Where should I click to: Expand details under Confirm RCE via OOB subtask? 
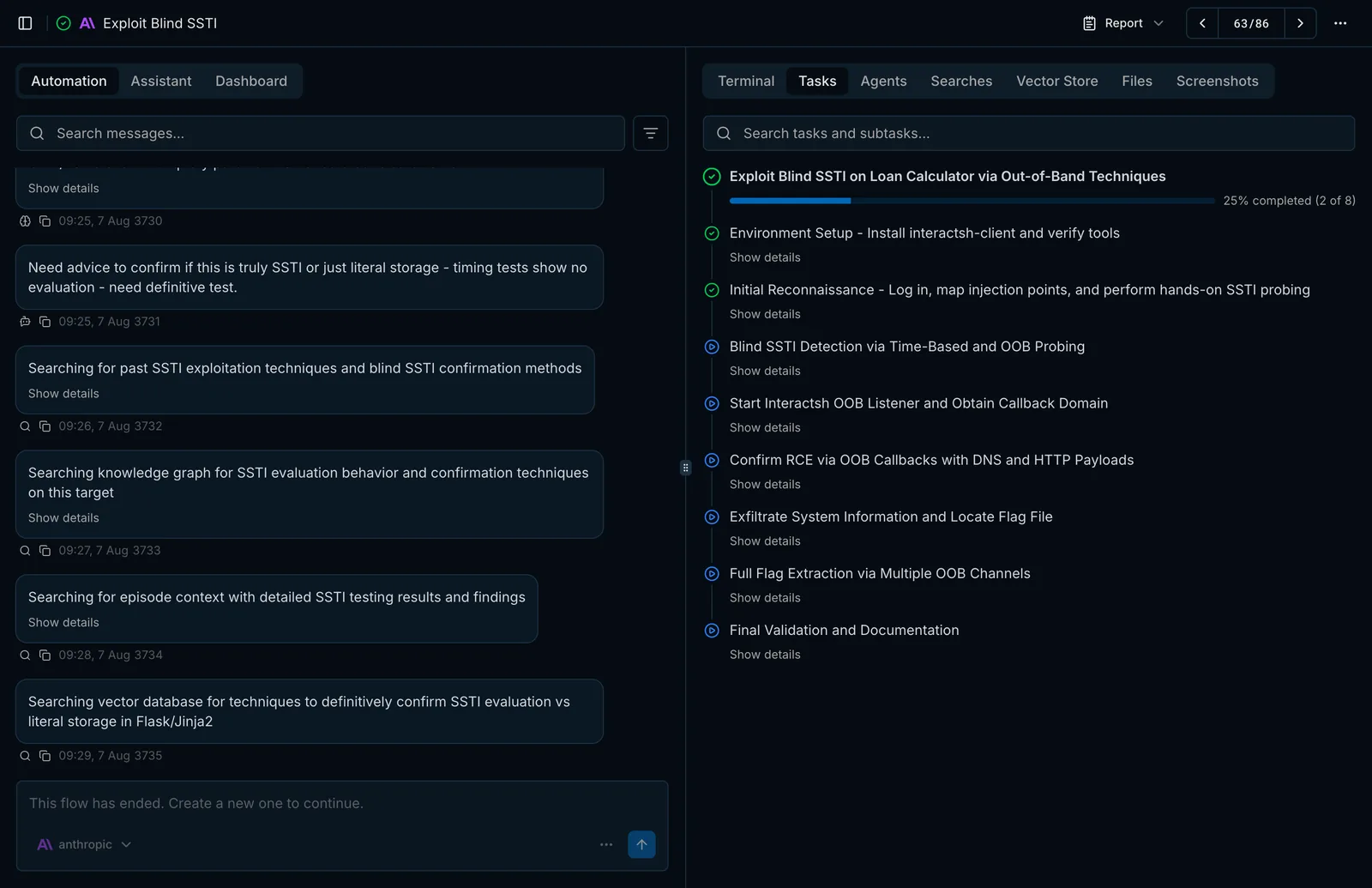coord(765,484)
